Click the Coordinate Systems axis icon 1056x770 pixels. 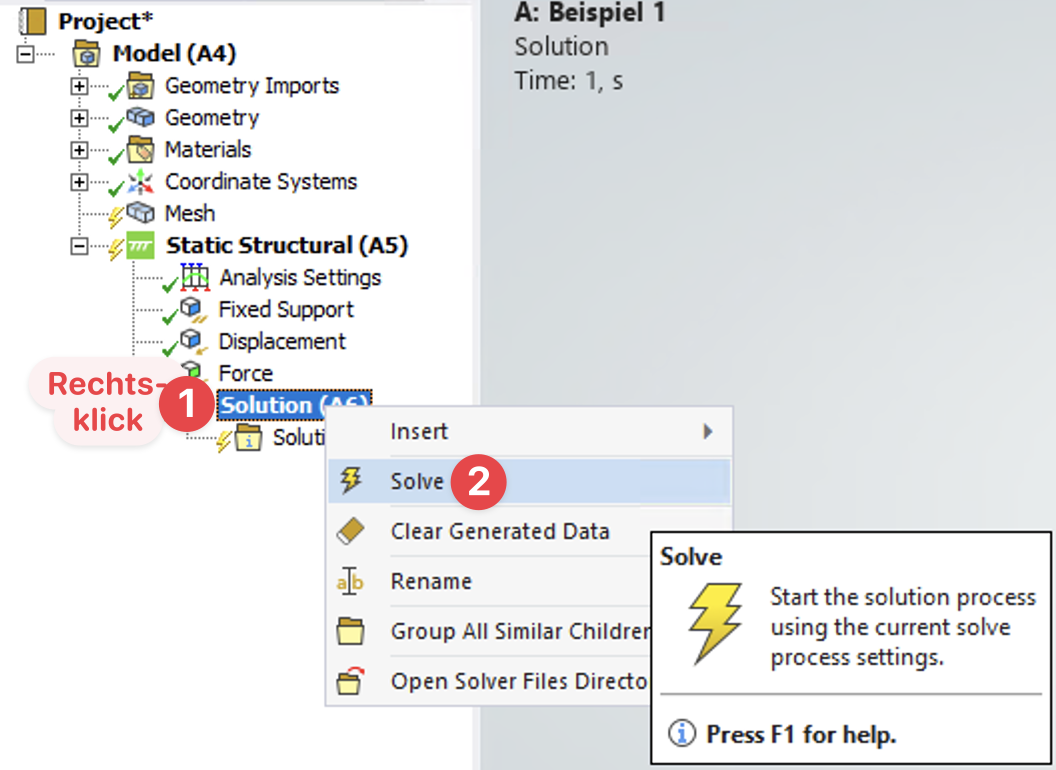(141, 182)
